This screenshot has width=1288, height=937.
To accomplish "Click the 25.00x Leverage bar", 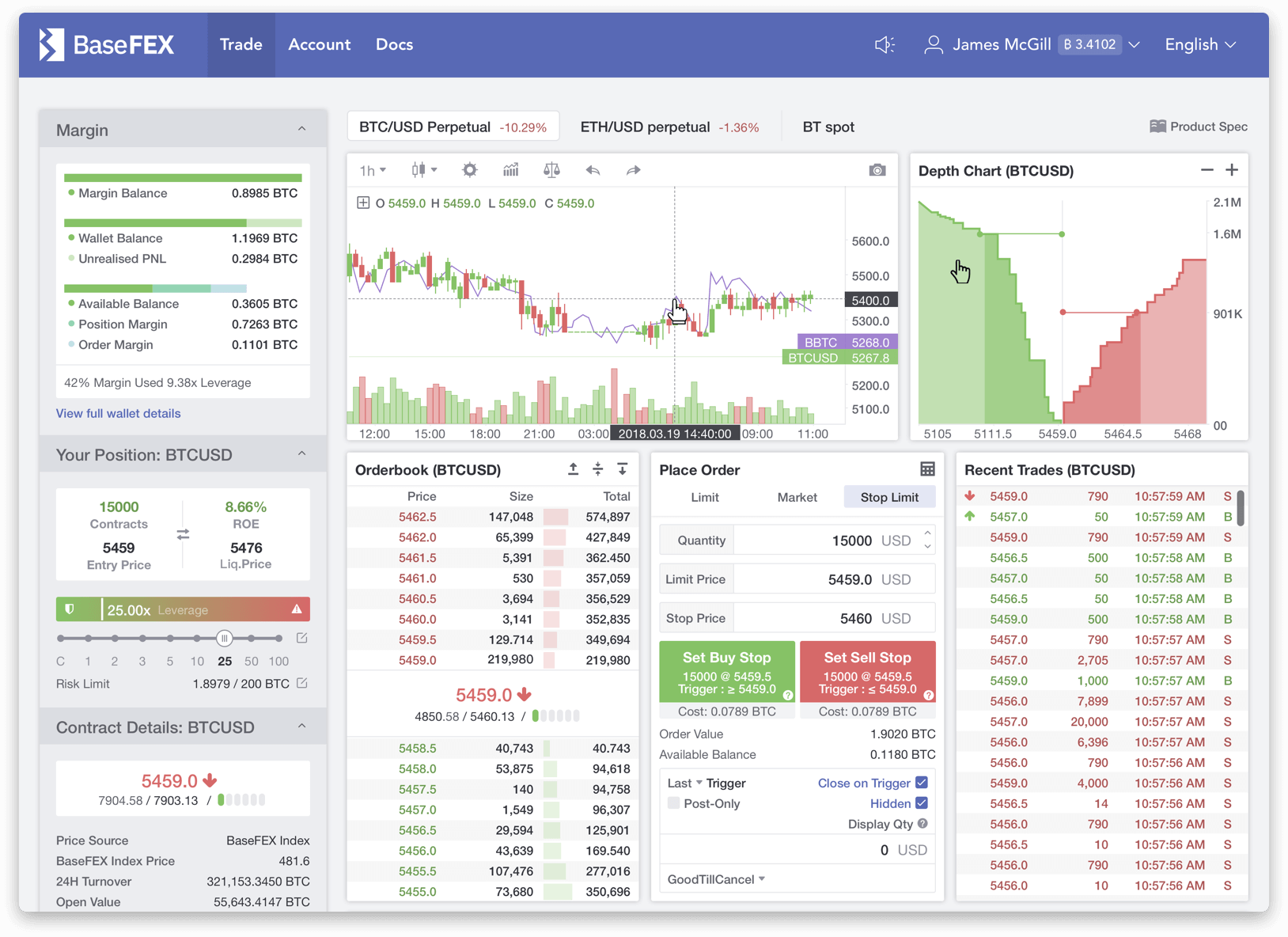I will (183, 609).
